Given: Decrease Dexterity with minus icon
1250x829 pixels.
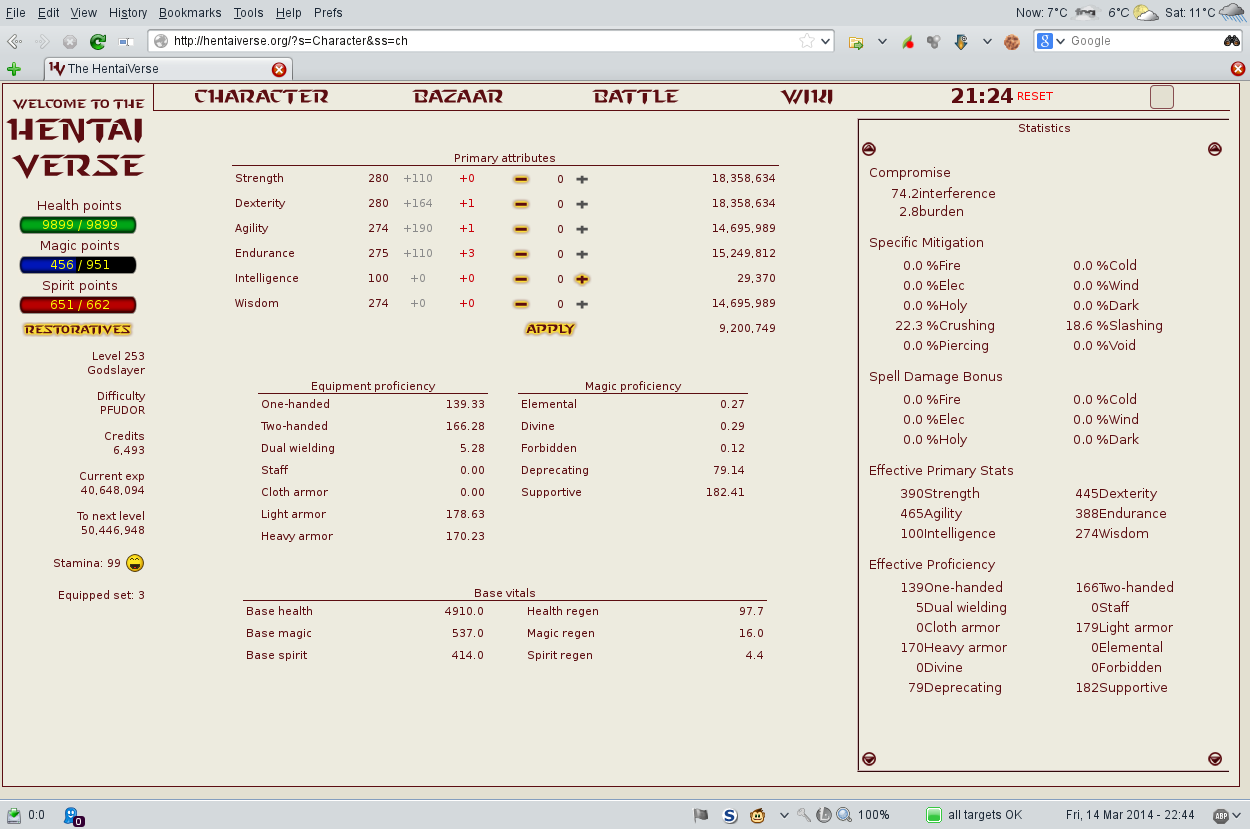Looking at the screenshot, I should (521, 204).
